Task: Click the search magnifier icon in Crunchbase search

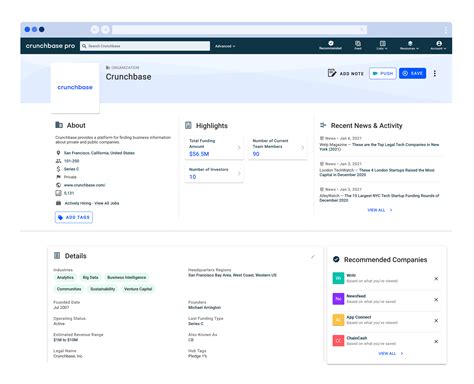Action: click(x=84, y=46)
